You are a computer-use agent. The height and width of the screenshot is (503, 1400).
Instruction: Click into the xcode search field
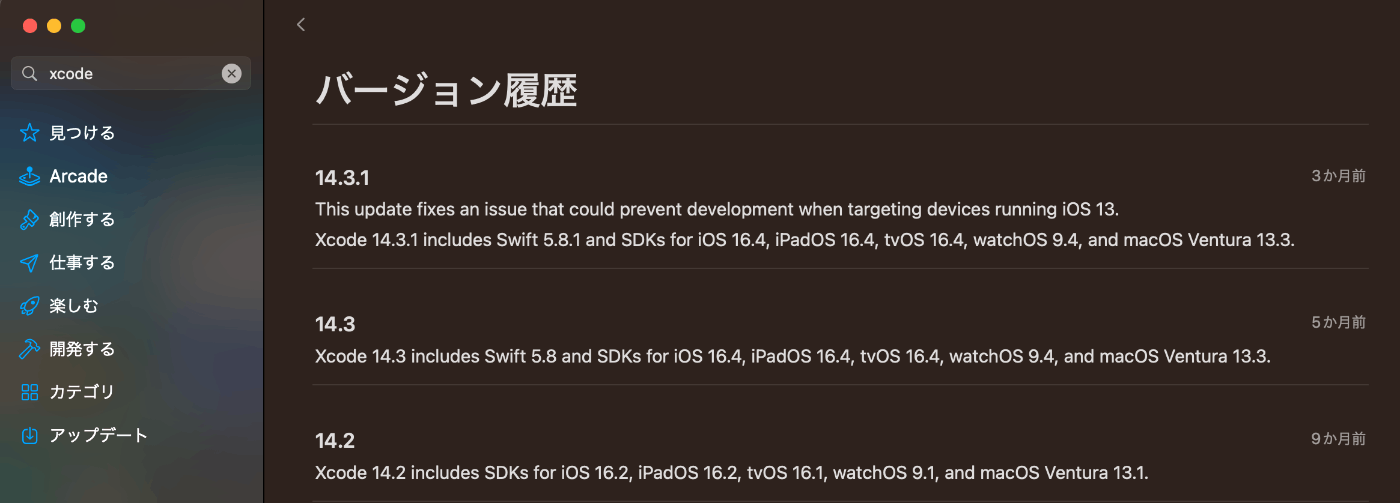[131, 73]
